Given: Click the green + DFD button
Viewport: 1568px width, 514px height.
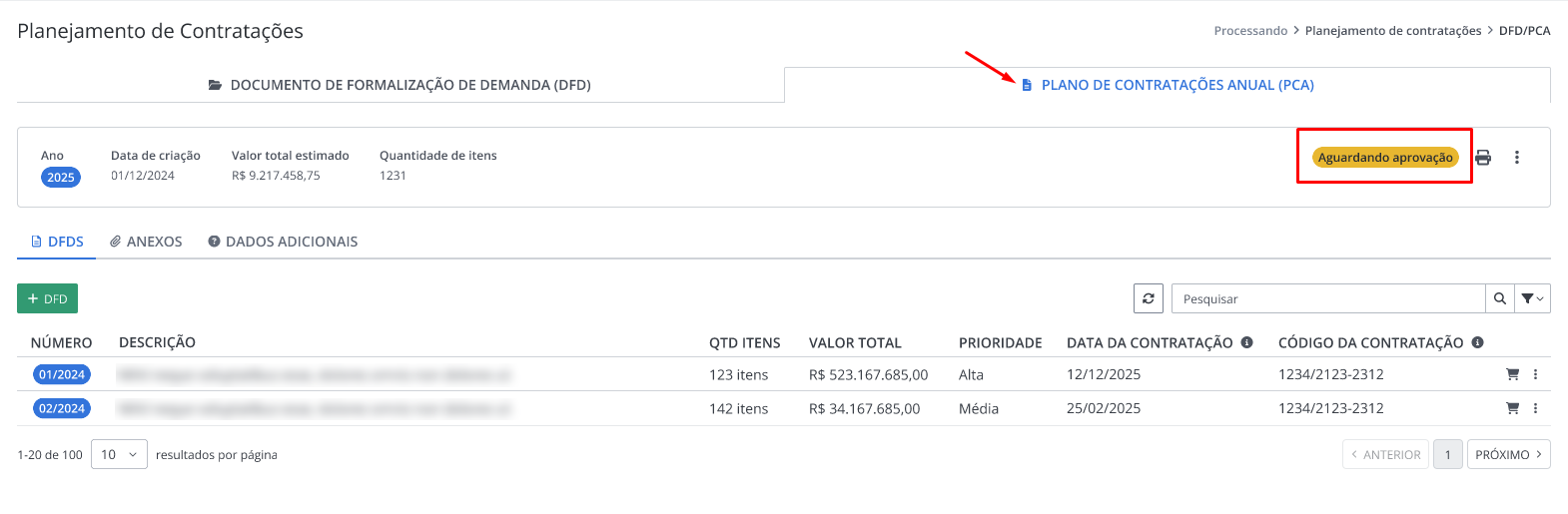Looking at the screenshot, I should pos(47,298).
